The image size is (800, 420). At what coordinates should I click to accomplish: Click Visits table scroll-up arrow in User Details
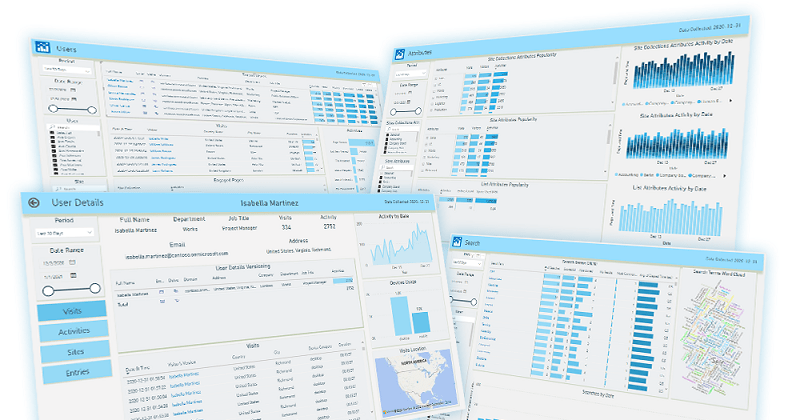[x=364, y=342]
